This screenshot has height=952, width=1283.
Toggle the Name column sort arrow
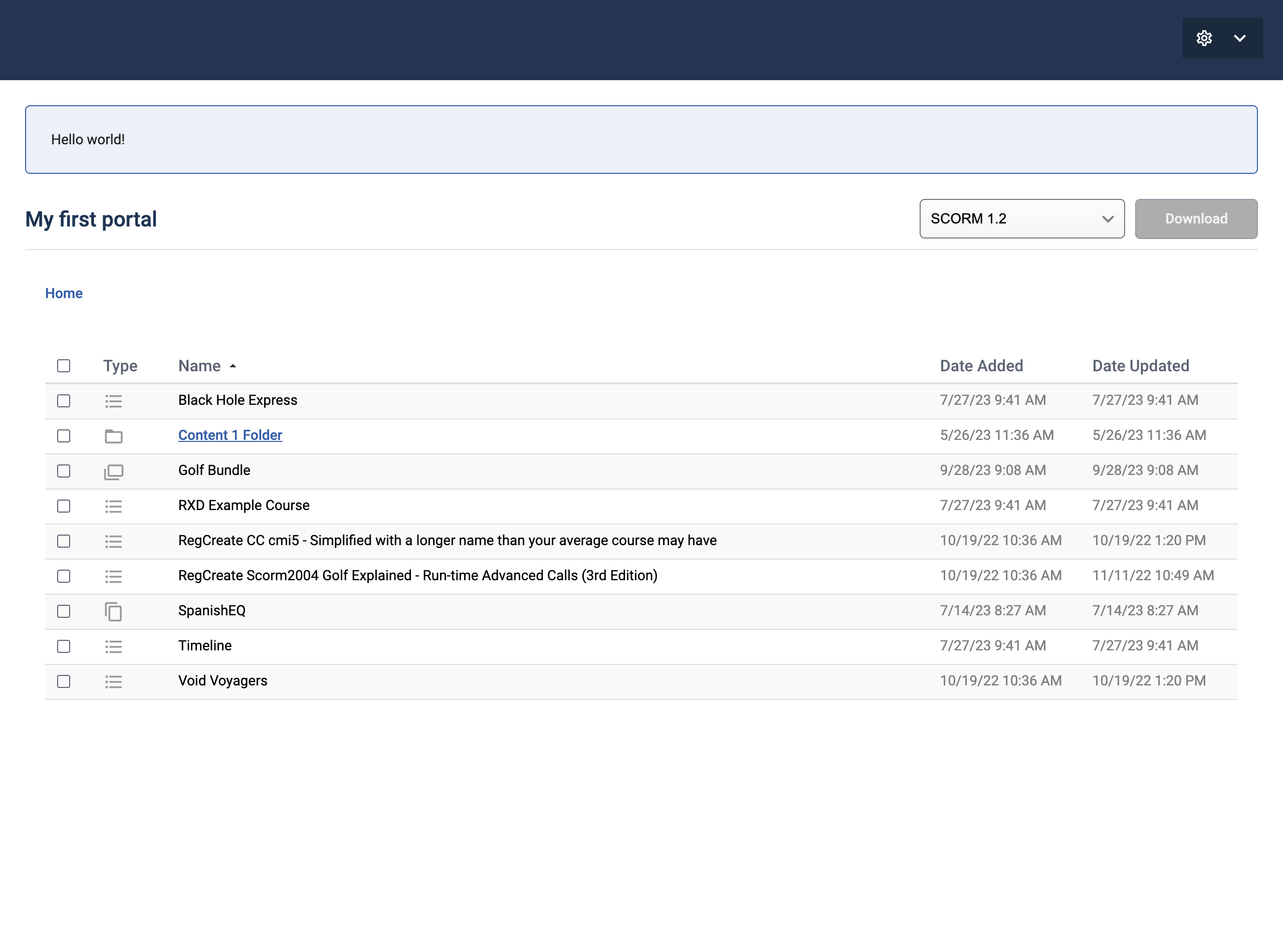point(233,366)
